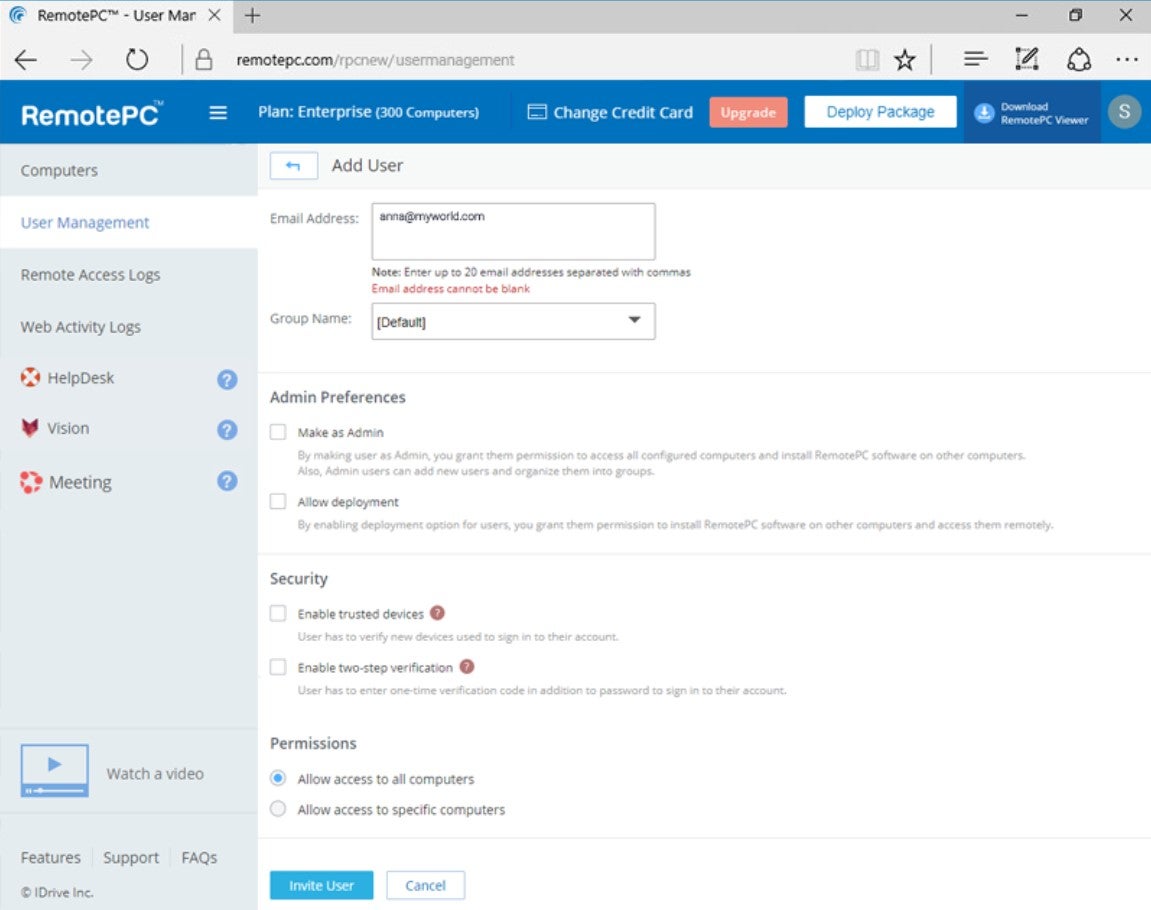The height and width of the screenshot is (910, 1151).
Task: Show trusted devices help tooltip icon
Action: [437, 613]
